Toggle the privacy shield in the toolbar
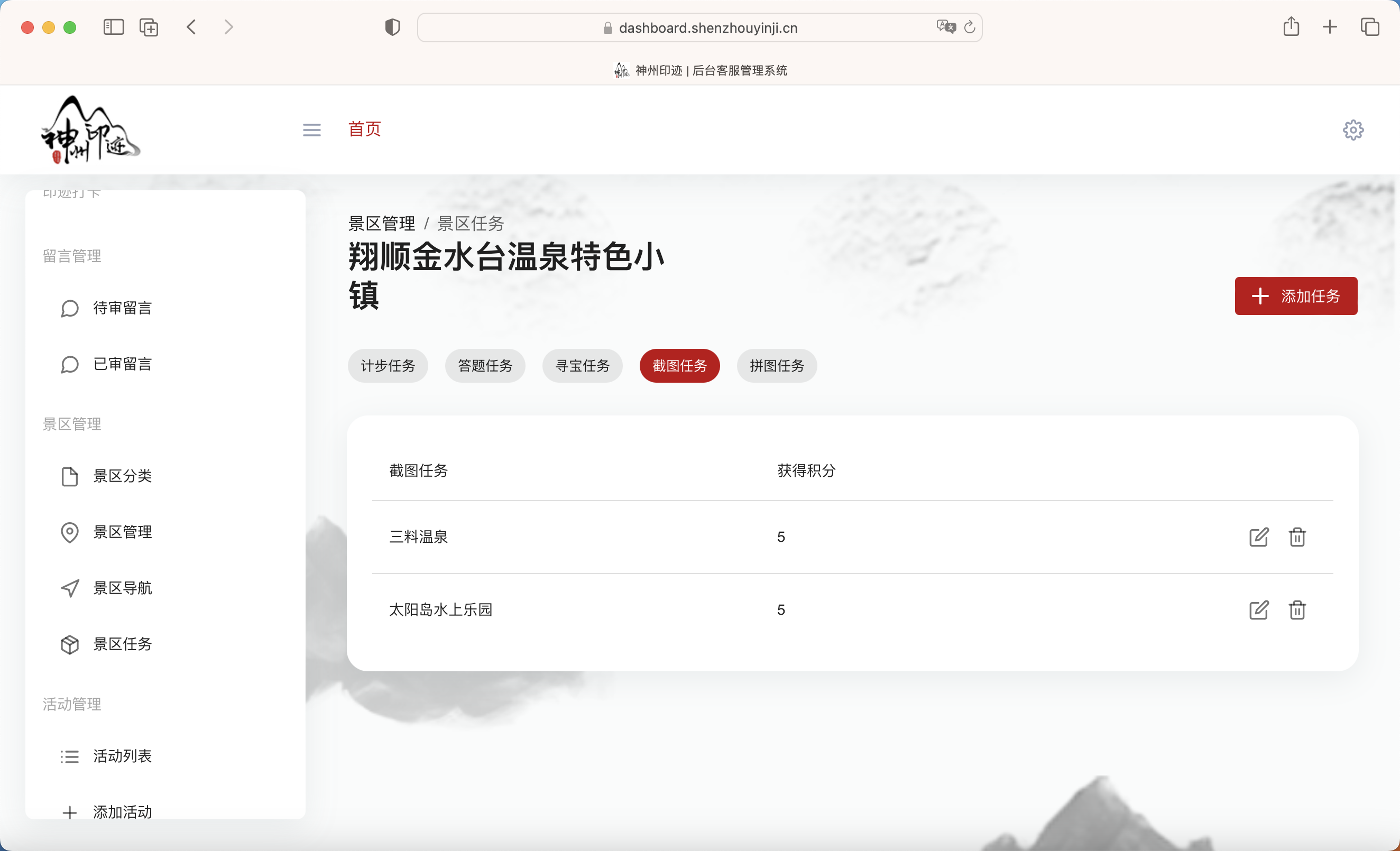Screen dimensions: 1400x851 392,27
